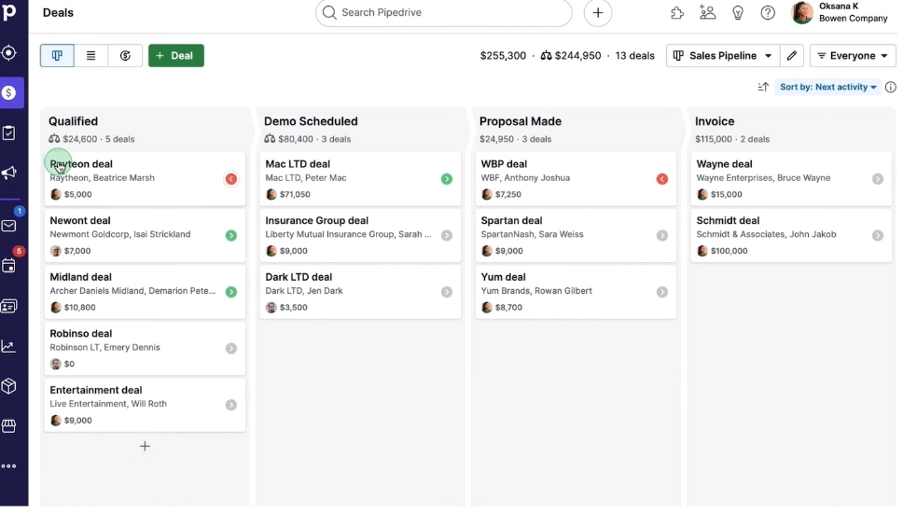Open the Midland deal card
904x514 pixels.
point(145,292)
